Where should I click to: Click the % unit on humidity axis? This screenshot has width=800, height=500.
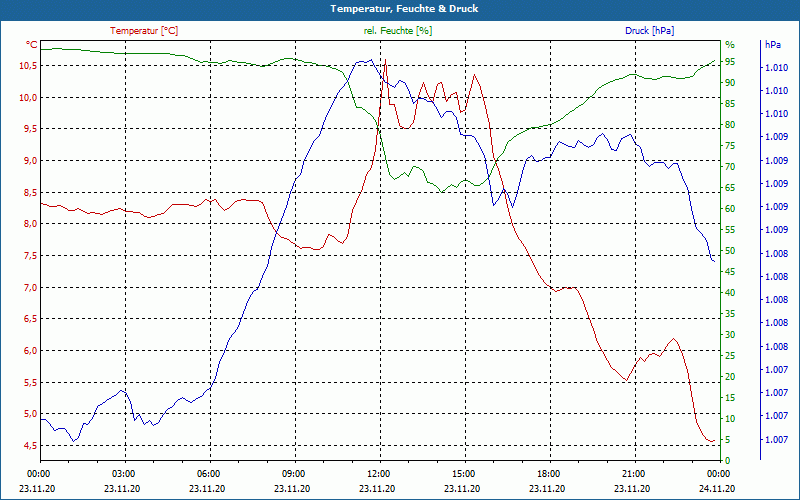tap(730, 45)
